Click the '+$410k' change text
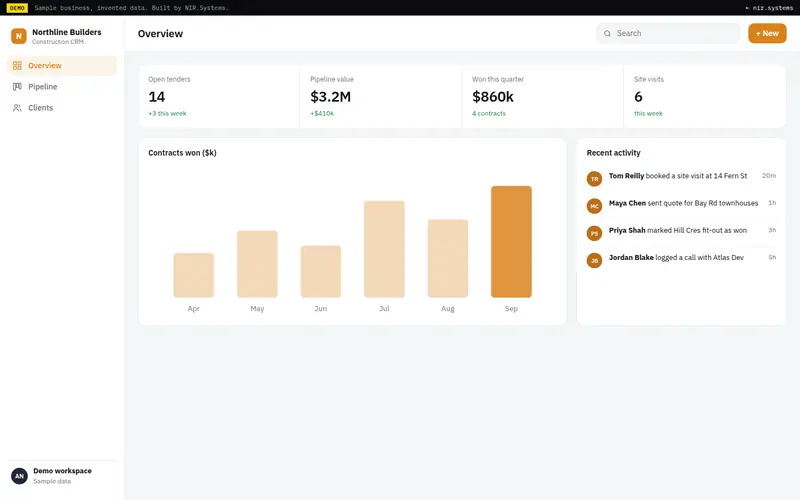The width and height of the screenshot is (800, 500). coord(322,113)
